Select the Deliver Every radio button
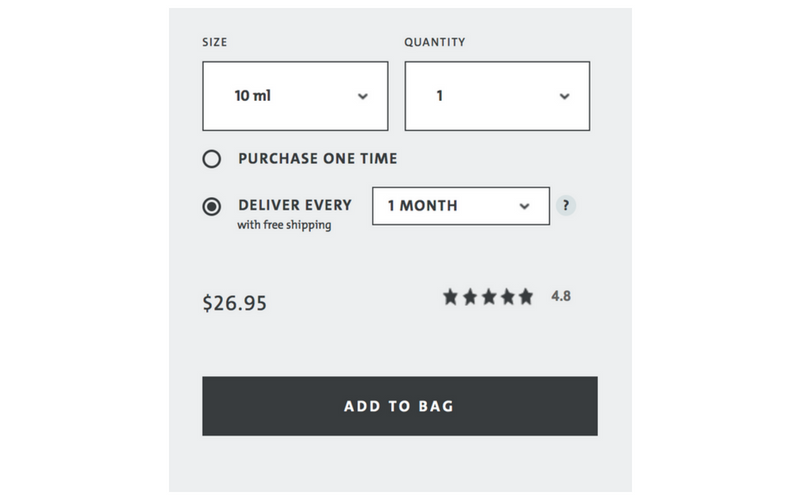800x500 pixels. (x=212, y=207)
